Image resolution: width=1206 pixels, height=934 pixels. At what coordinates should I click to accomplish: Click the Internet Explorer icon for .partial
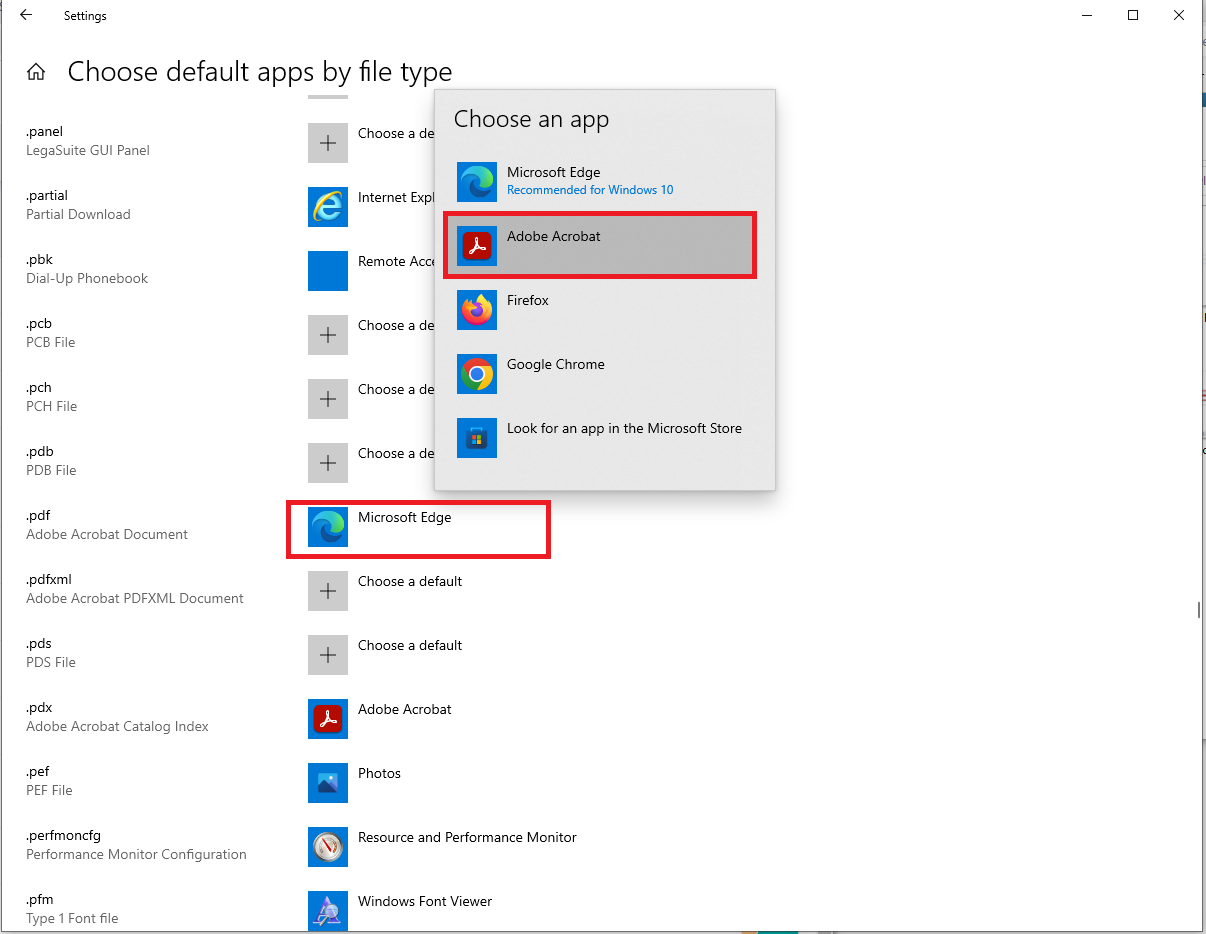point(328,207)
